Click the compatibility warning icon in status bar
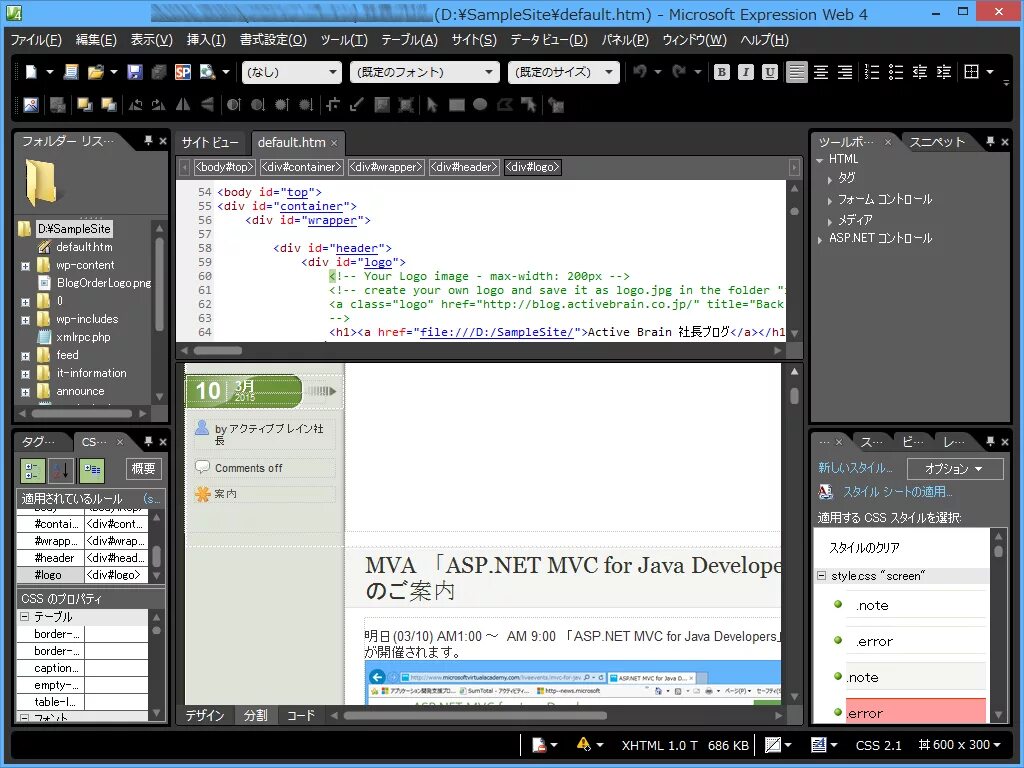The image size is (1024, 768). pyautogui.click(x=583, y=744)
